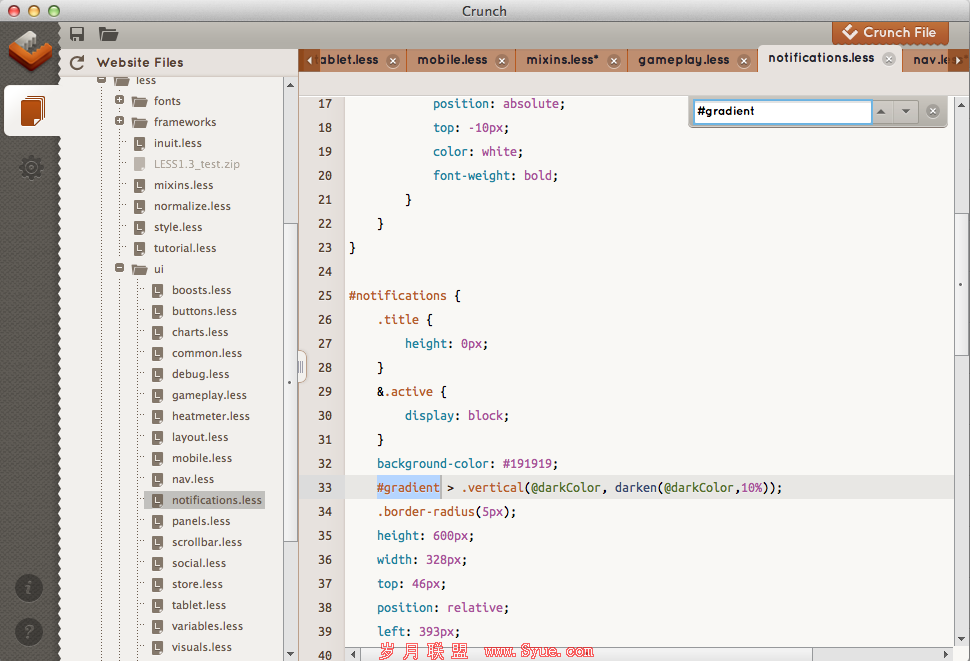The image size is (970, 661).
Task: Open gameplay.less in file tree
Action: [209, 396]
